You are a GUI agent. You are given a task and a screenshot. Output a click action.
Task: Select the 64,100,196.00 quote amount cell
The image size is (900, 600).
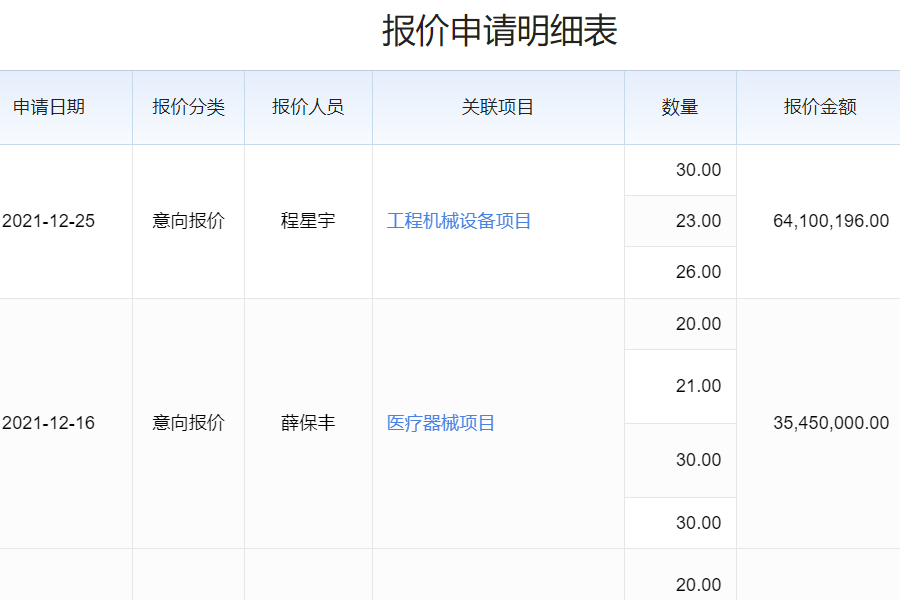(831, 221)
